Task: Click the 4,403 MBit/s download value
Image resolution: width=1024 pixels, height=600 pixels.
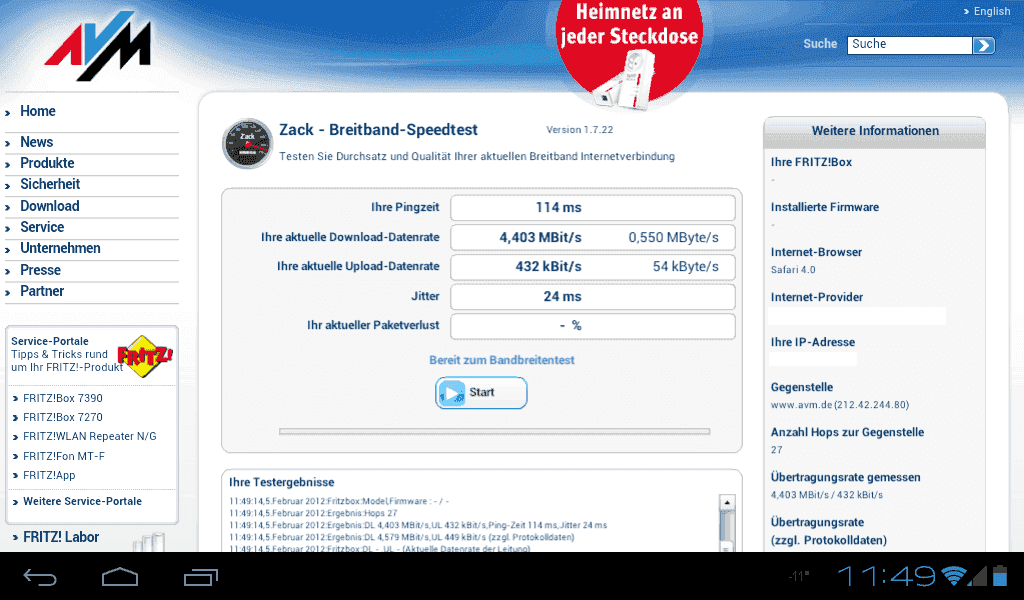Action: pyautogui.click(x=540, y=238)
